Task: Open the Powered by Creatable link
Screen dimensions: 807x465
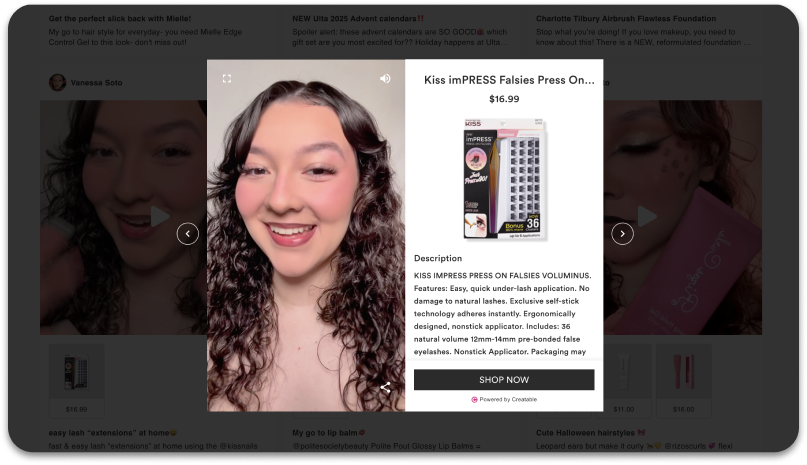Action: point(504,400)
